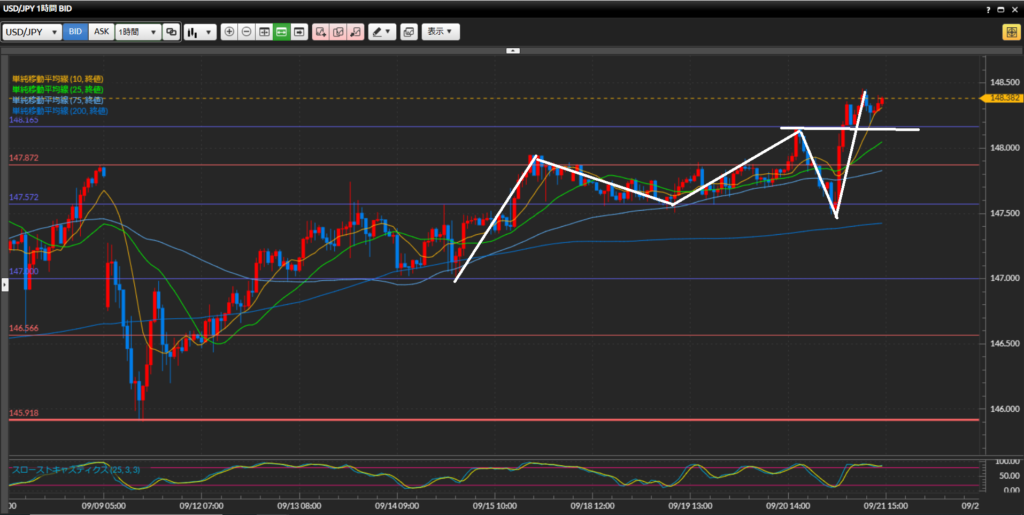Image resolution: width=1024 pixels, height=515 pixels.
Task: Click the duplicate chart window icon
Action: pos(409,32)
